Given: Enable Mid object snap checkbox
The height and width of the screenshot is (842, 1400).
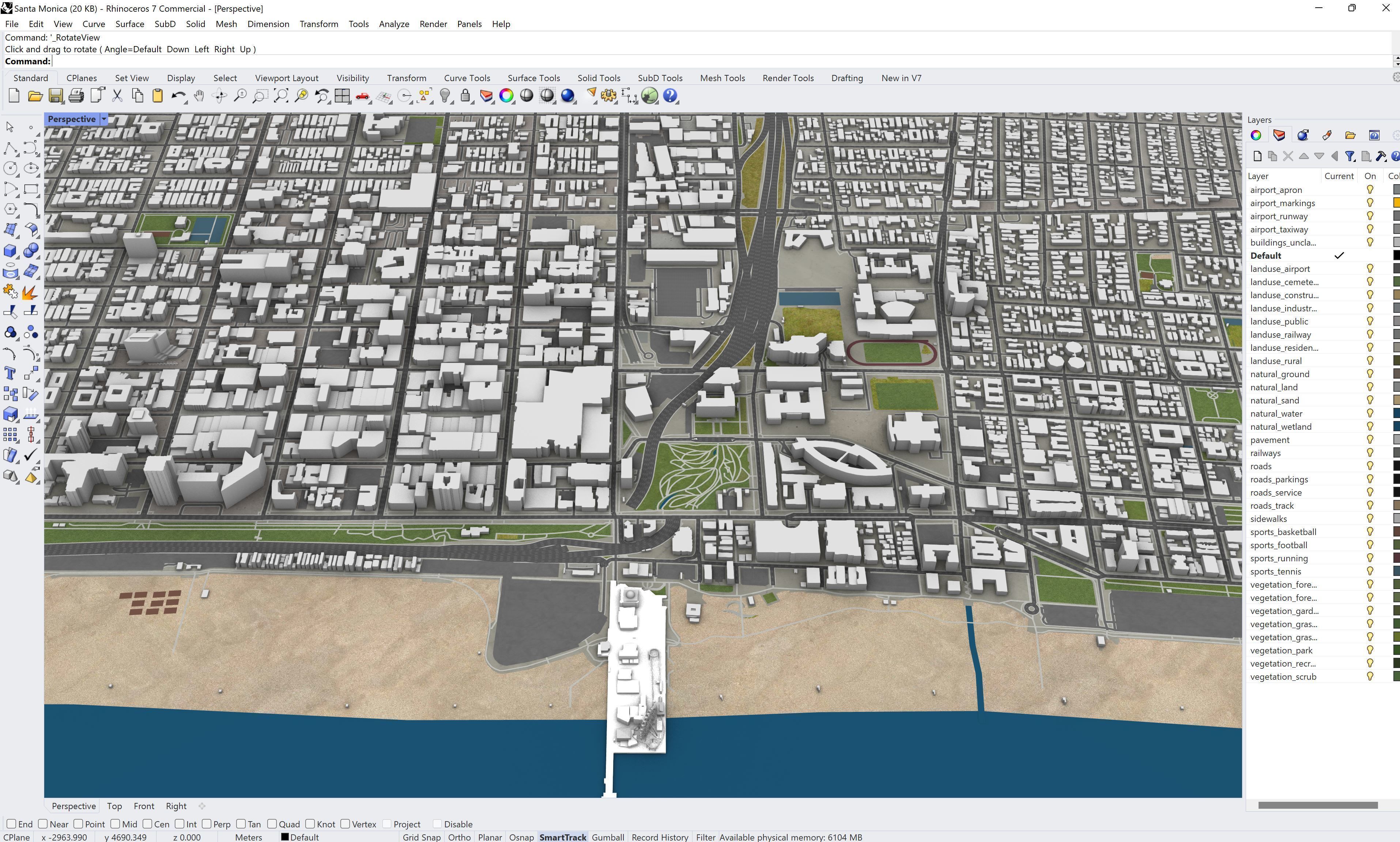Looking at the screenshot, I should click(115, 824).
